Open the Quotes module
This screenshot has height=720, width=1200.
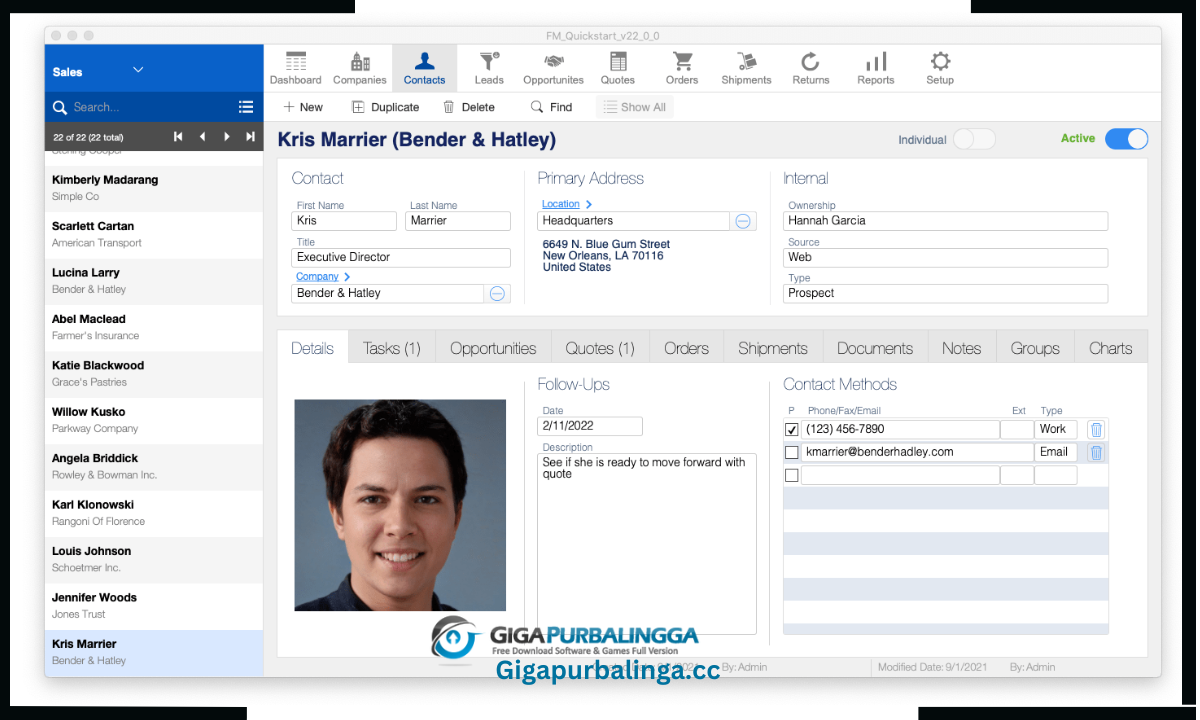[618, 68]
